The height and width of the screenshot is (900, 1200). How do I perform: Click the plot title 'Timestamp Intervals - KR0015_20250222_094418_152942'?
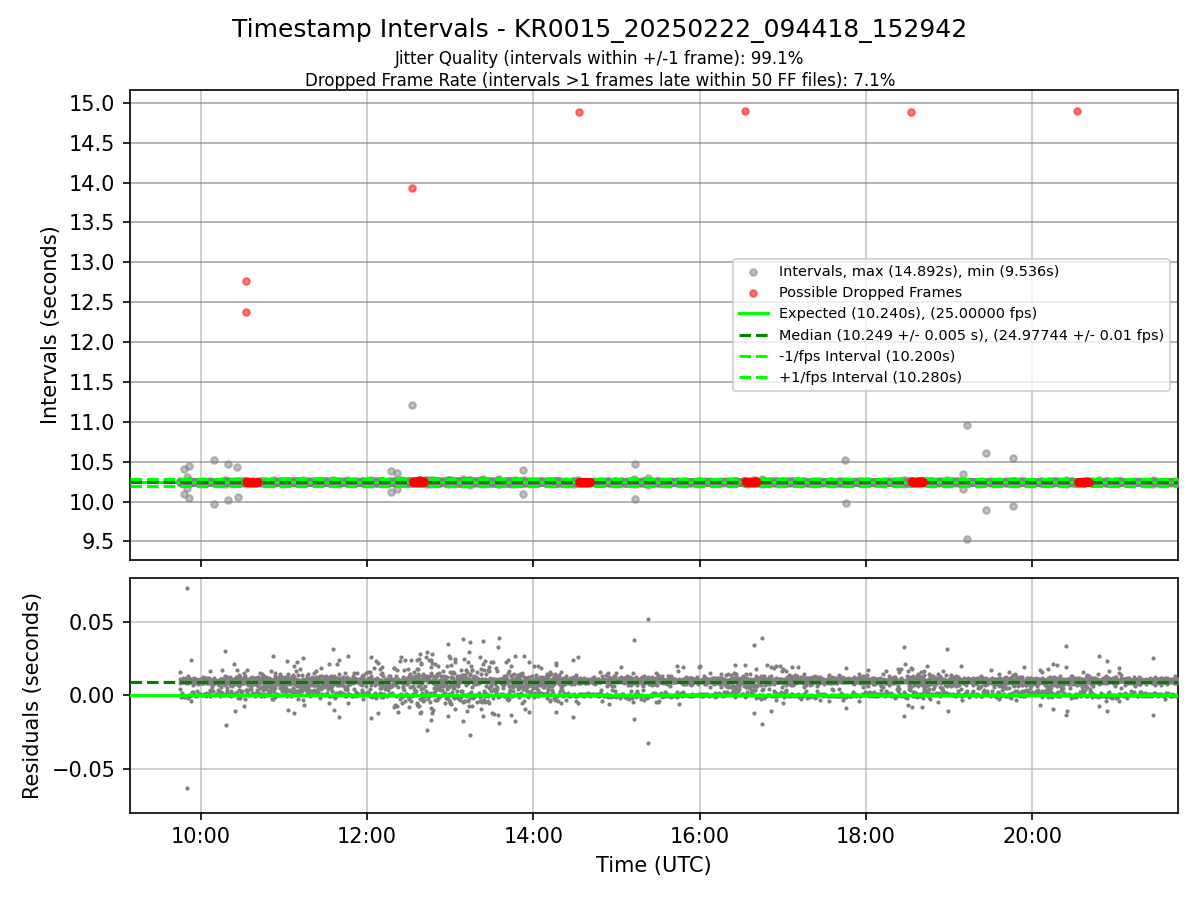(x=599, y=29)
